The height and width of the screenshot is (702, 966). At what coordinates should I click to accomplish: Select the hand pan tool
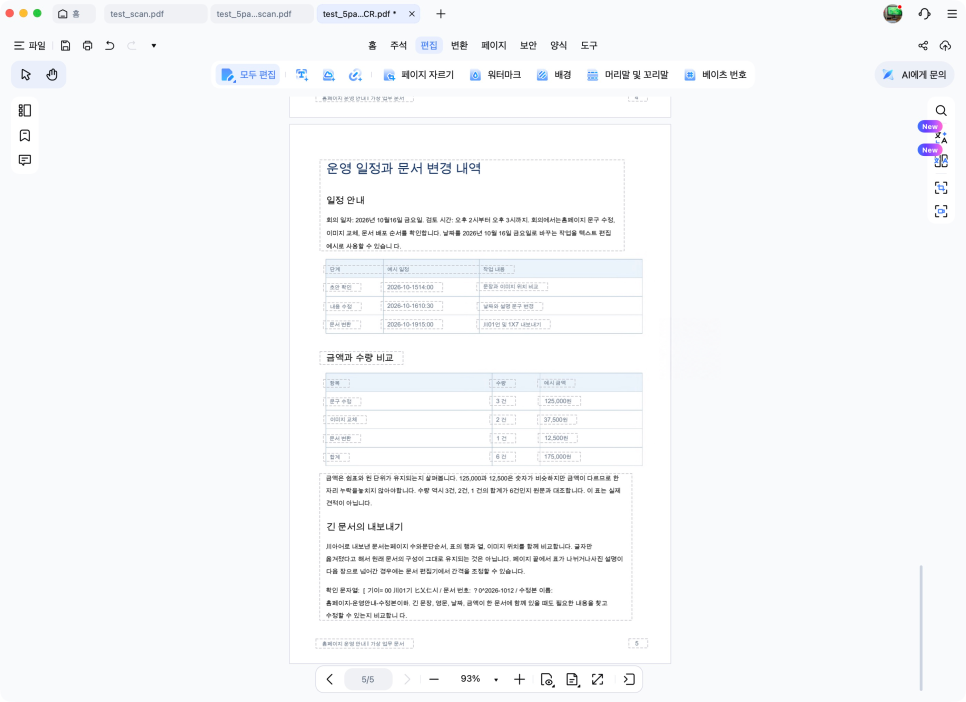[x=52, y=75]
